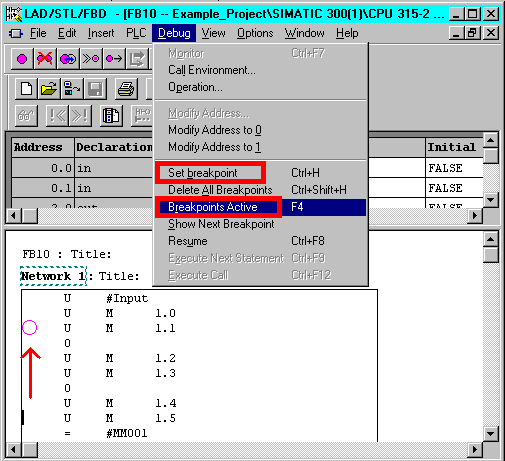Click right arrow of declaration table horizontal scrollbar
This screenshot has height=461, width=505.
coord(475,216)
